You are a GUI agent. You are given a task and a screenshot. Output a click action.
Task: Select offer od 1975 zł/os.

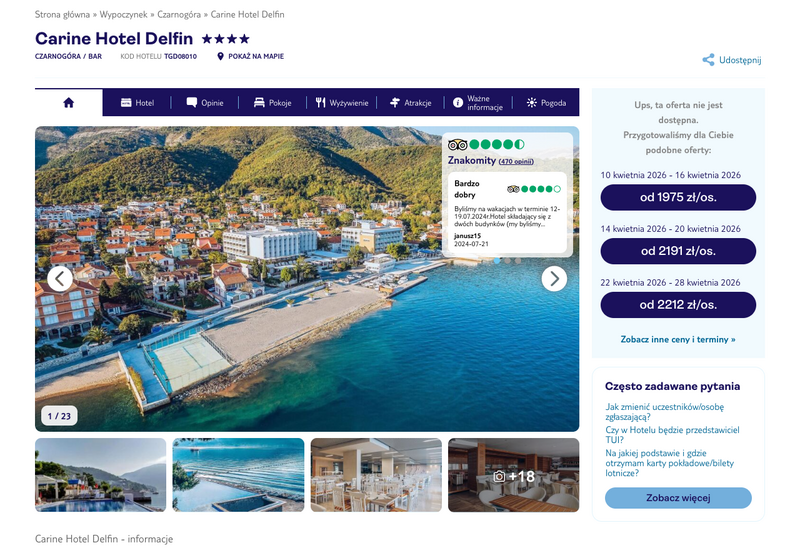click(678, 198)
